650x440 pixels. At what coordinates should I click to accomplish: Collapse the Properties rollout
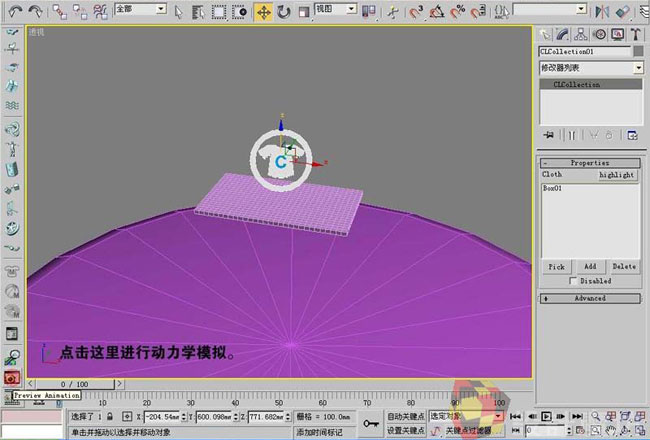tap(590, 163)
